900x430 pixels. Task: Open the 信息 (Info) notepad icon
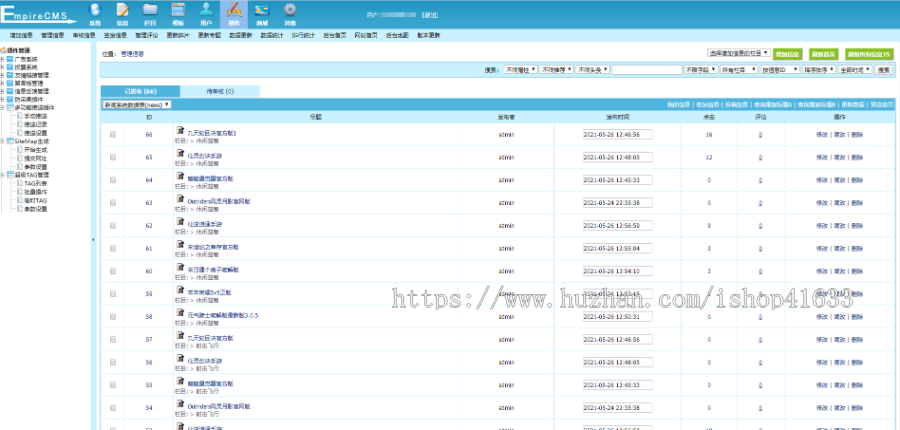point(122,12)
